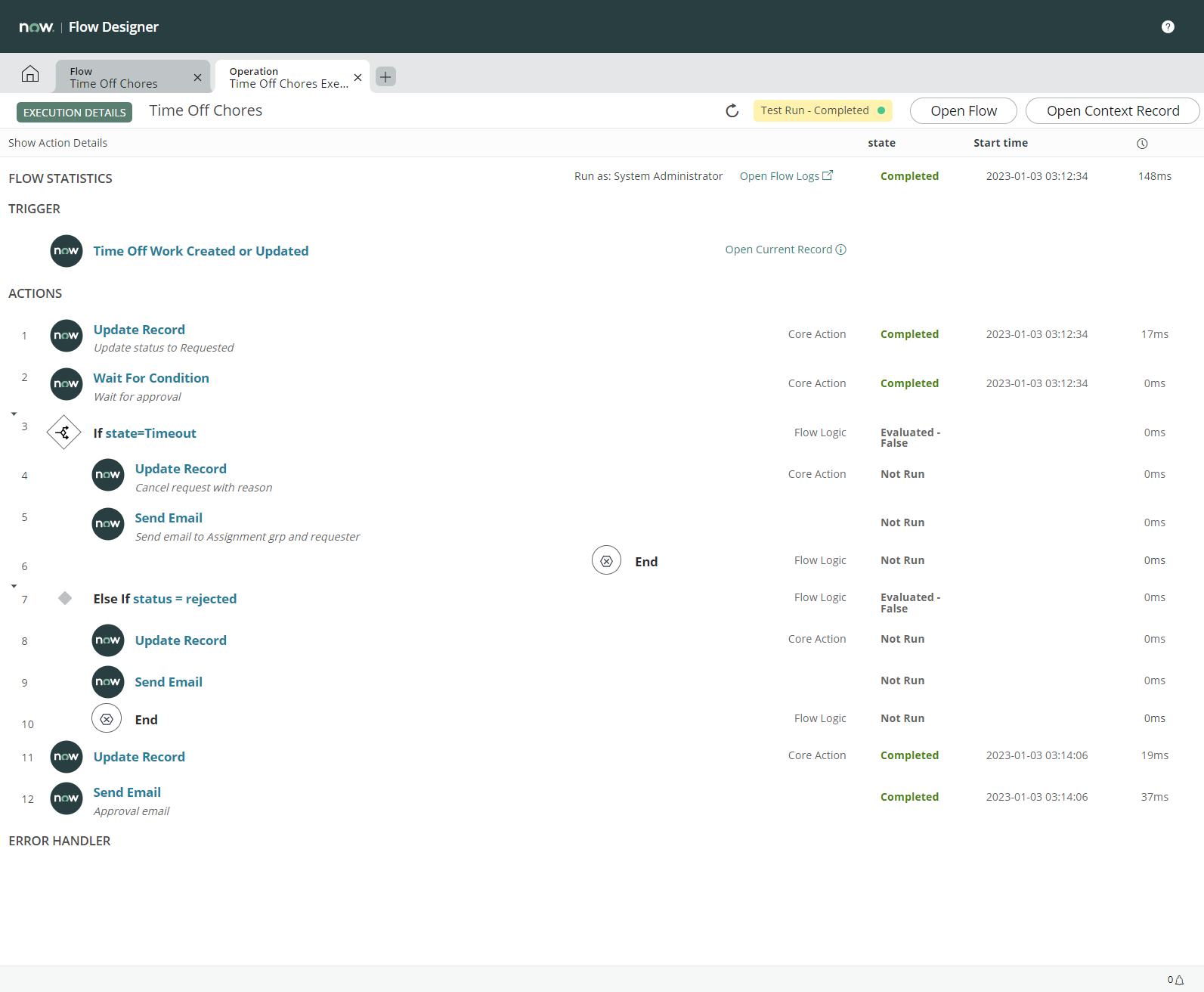Select the Operation Time Off Chores tab
This screenshot has height=992, width=1204.
(287, 77)
